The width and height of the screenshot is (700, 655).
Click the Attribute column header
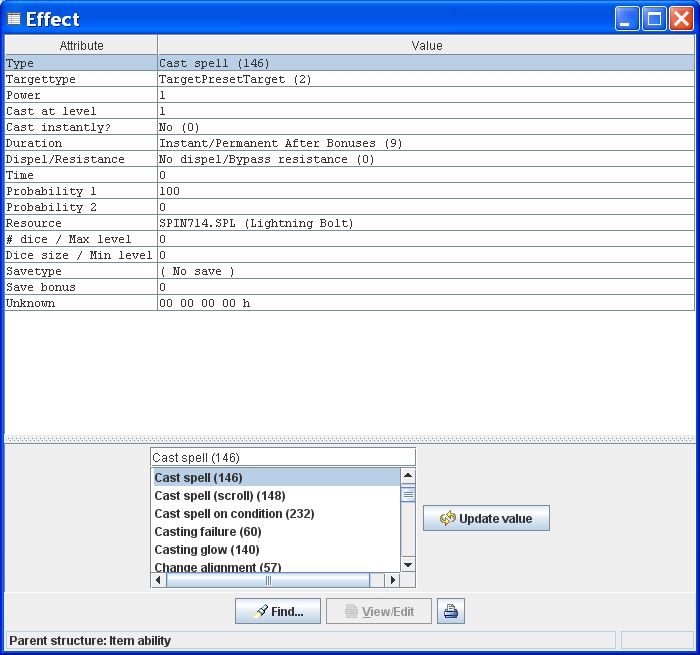tap(81, 45)
